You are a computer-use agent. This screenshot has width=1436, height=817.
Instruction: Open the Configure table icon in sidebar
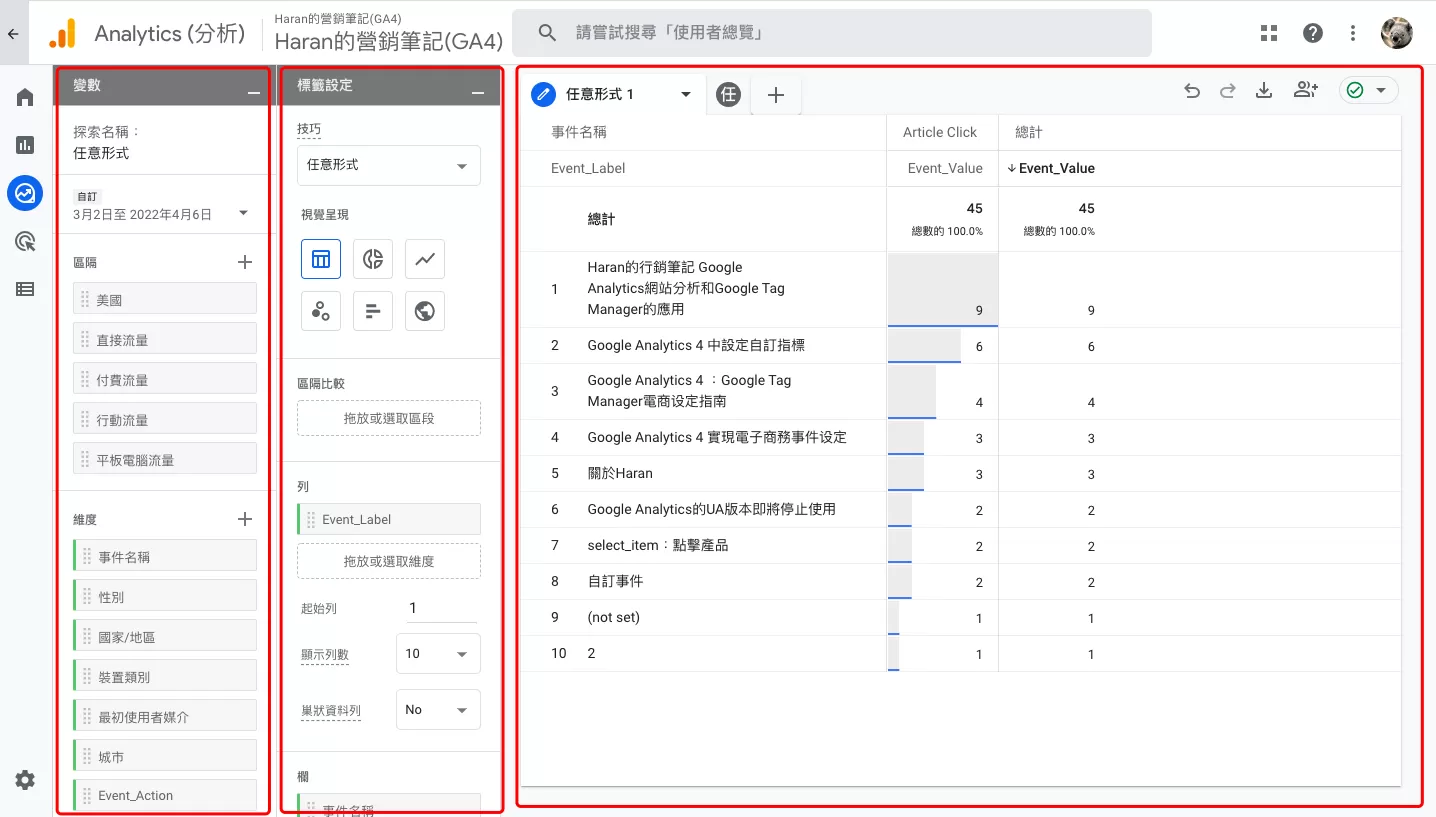(x=25, y=289)
